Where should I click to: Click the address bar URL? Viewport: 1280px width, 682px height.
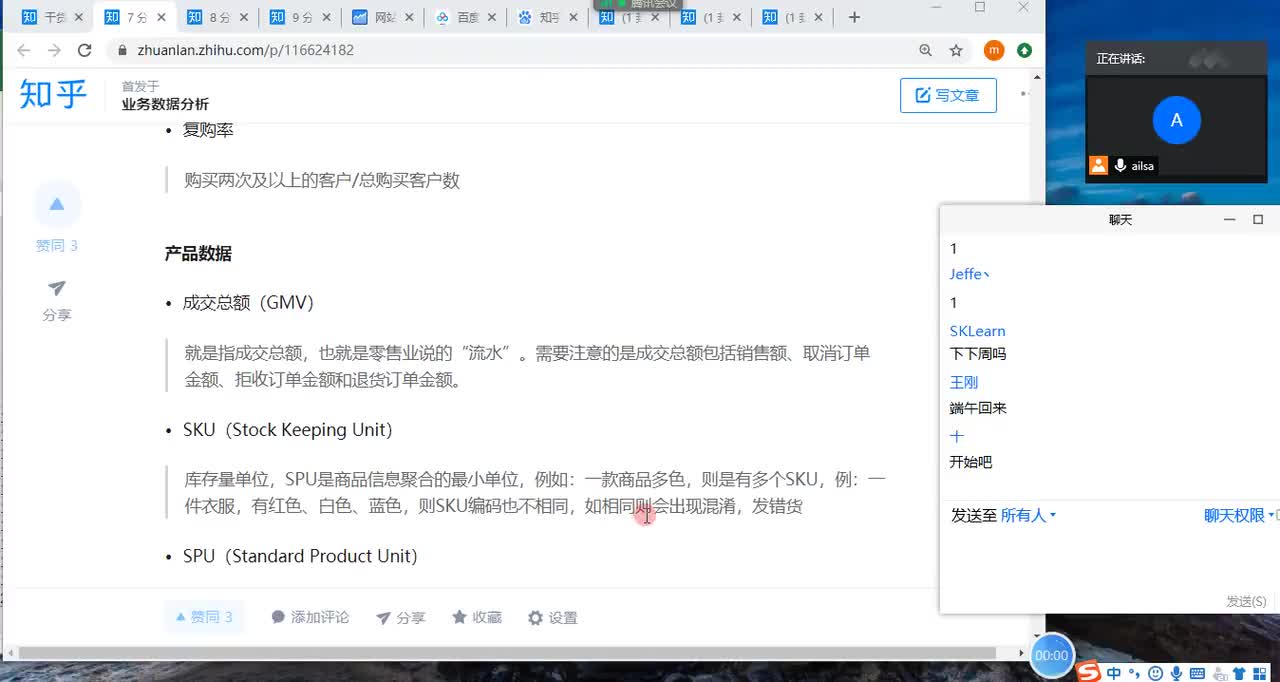245,50
